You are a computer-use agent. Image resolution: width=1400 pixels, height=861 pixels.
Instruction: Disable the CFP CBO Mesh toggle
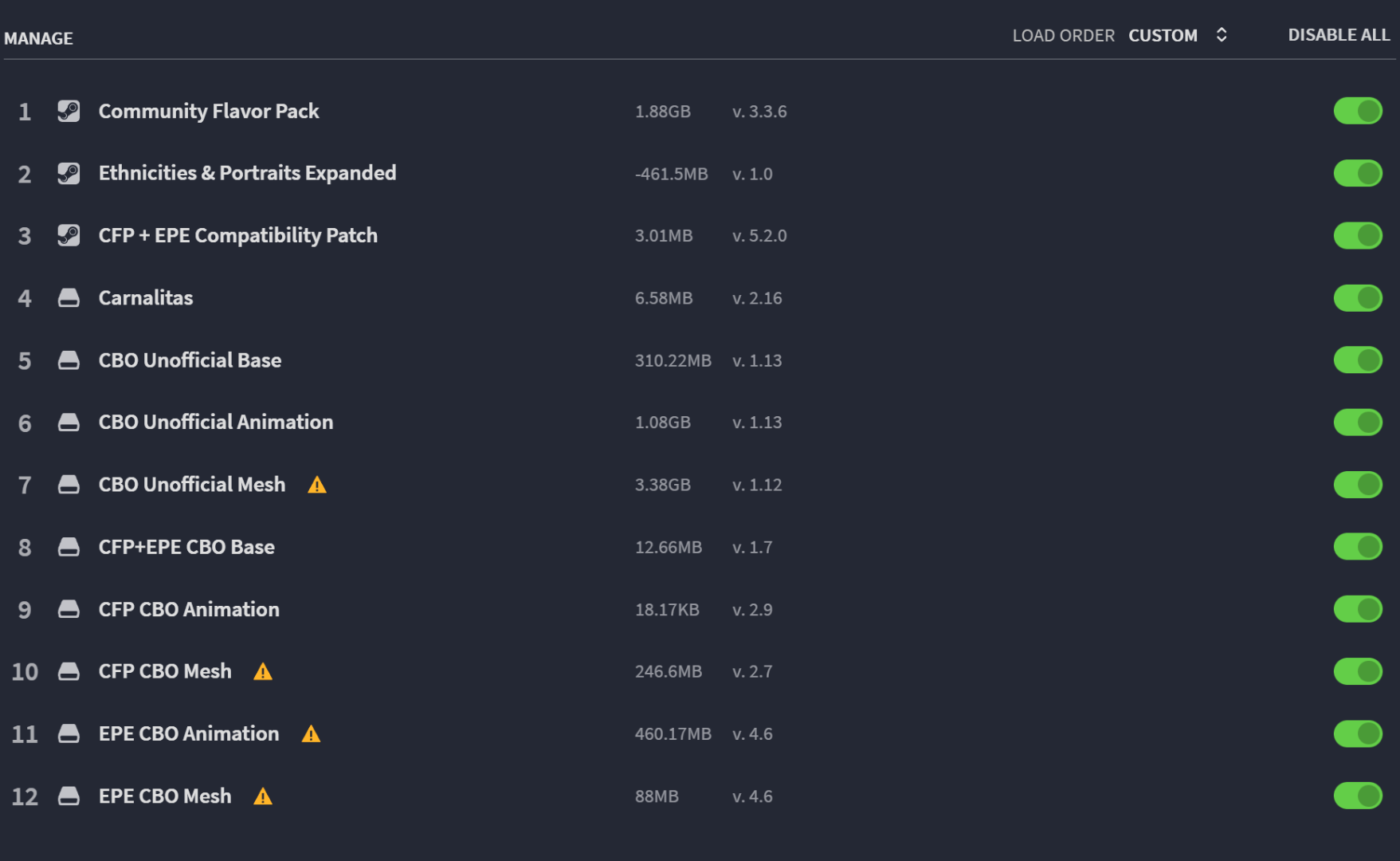[x=1358, y=671]
